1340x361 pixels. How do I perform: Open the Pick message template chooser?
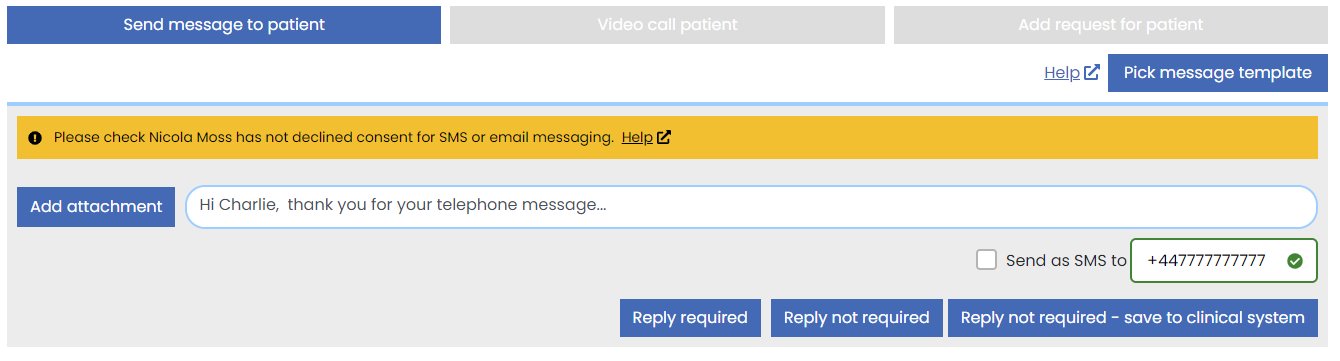click(1218, 73)
